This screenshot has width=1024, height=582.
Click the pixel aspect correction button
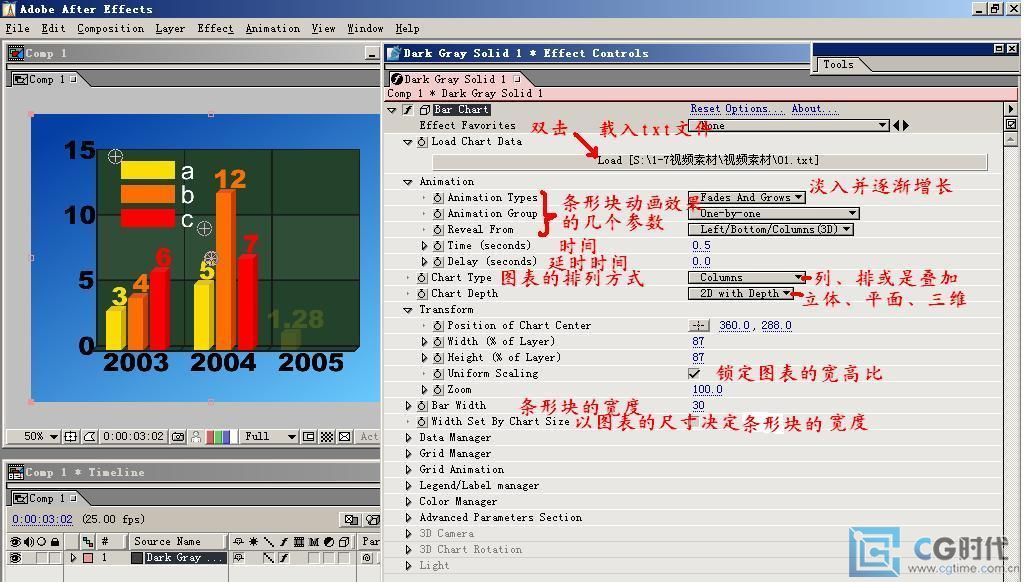coord(345,436)
